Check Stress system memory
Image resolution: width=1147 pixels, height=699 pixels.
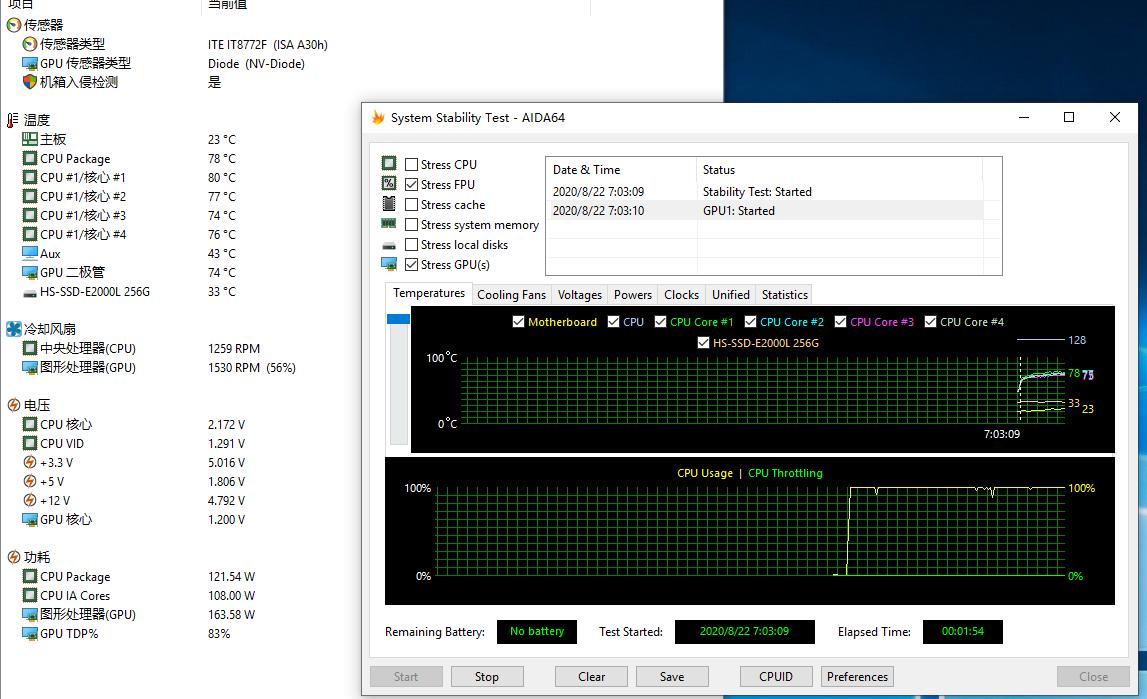pyautogui.click(x=412, y=224)
